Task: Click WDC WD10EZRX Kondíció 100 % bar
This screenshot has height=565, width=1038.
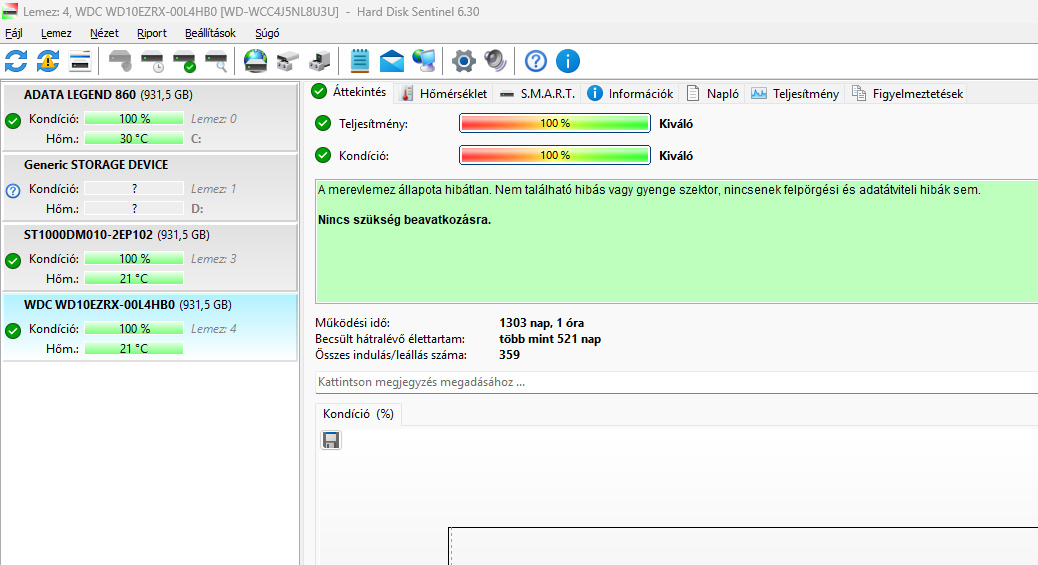Action: [134, 329]
